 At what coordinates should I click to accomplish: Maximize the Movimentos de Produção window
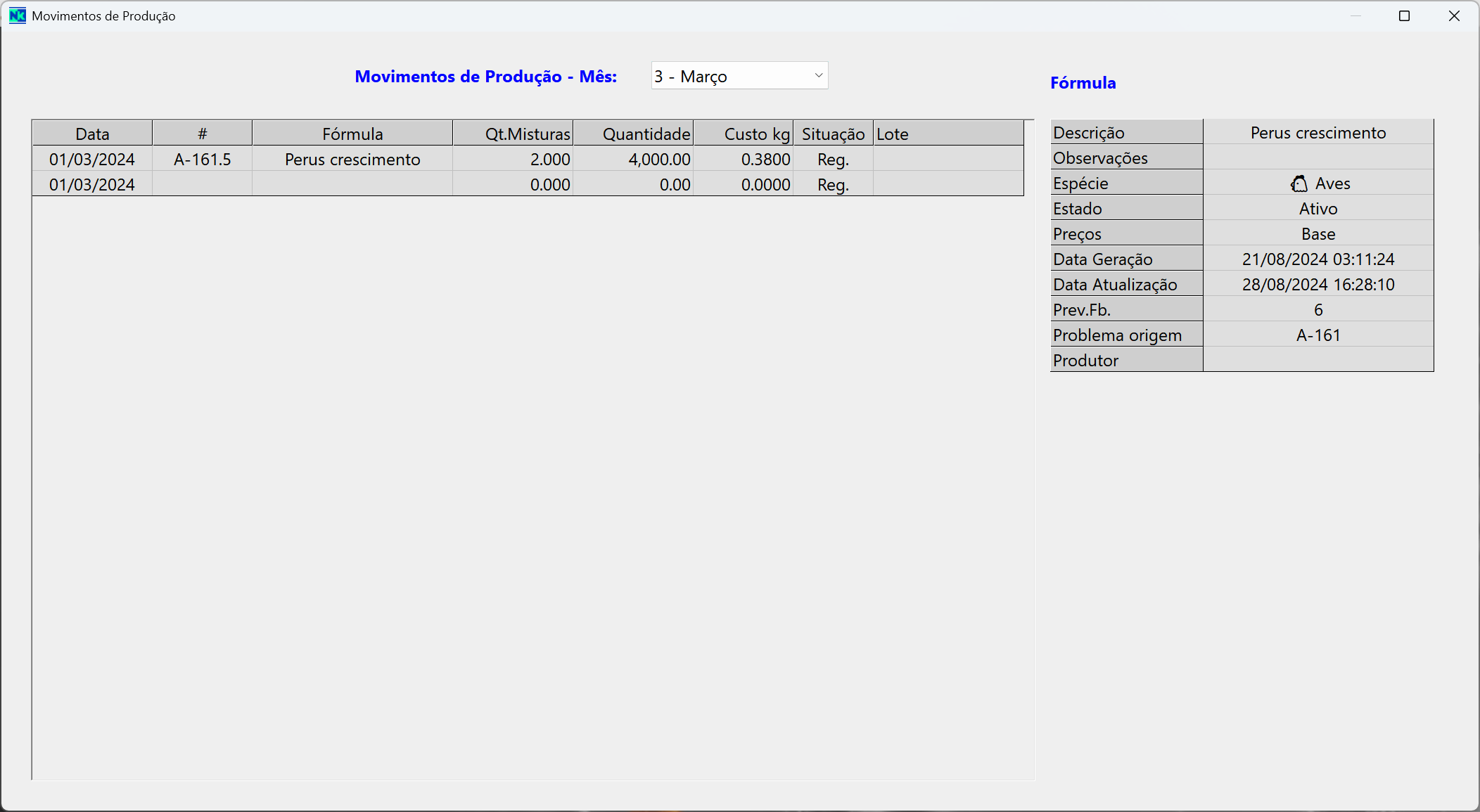(1404, 15)
